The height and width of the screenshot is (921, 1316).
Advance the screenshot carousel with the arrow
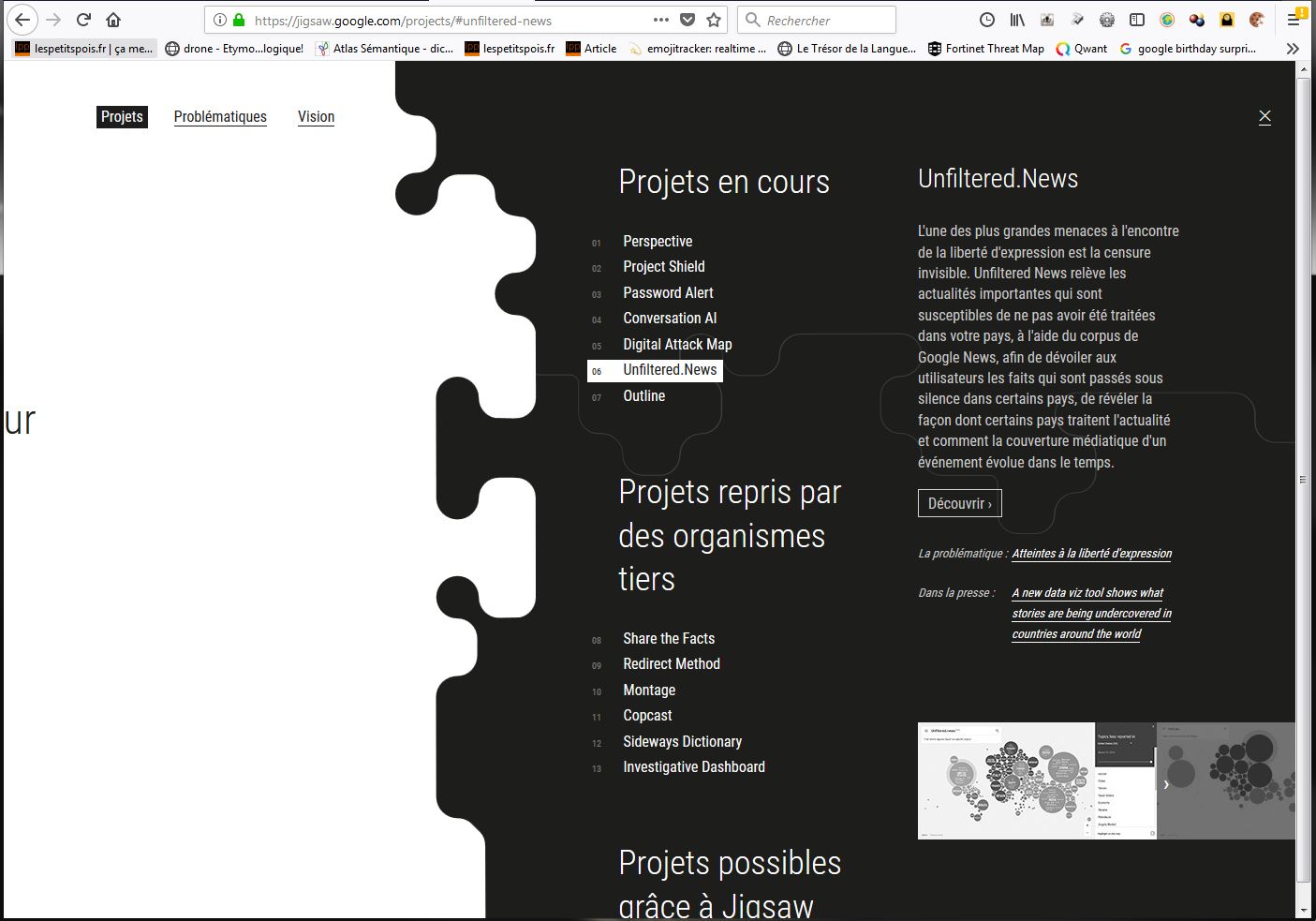pyautogui.click(x=1166, y=784)
